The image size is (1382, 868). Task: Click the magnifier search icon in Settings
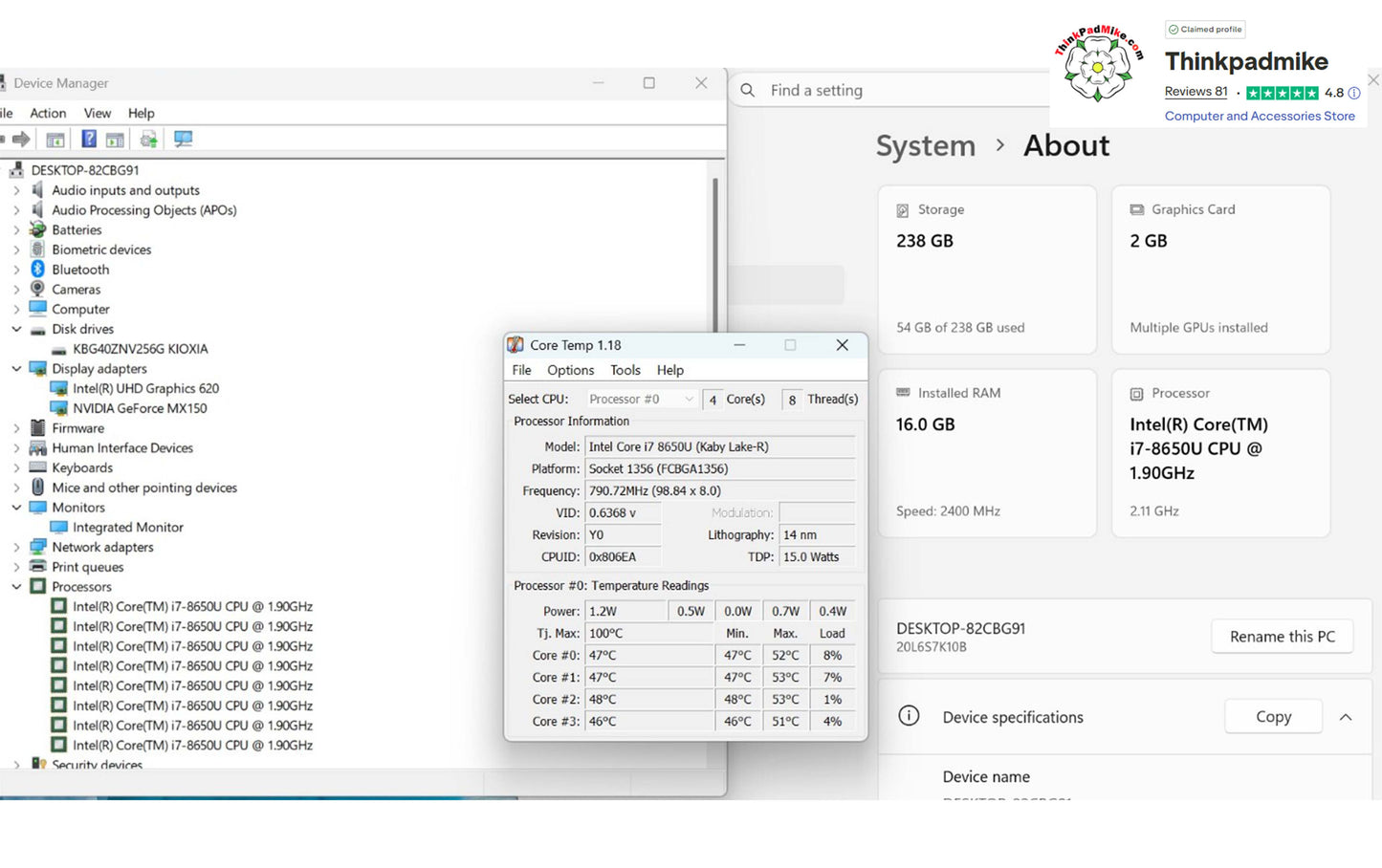[748, 90]
